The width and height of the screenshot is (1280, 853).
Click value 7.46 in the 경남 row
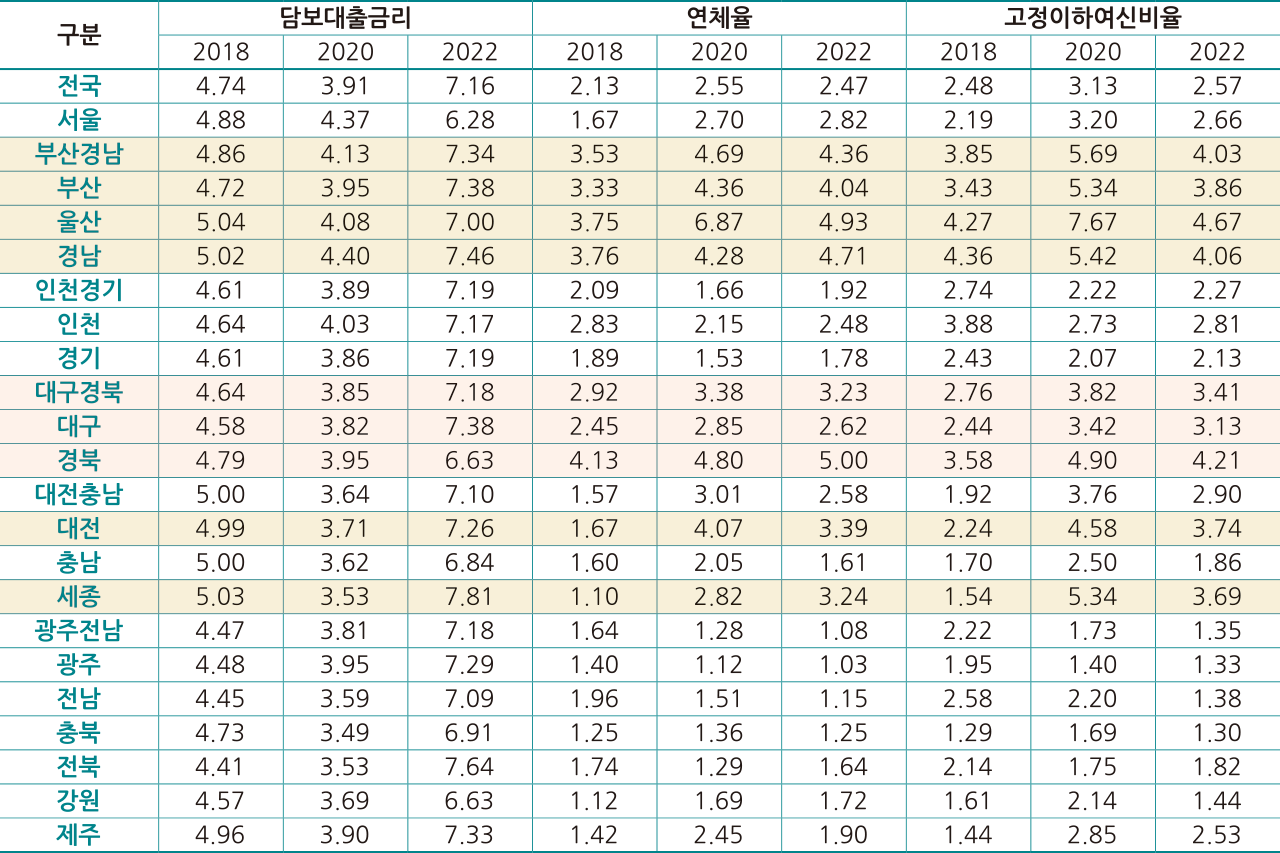coord(470,256)
